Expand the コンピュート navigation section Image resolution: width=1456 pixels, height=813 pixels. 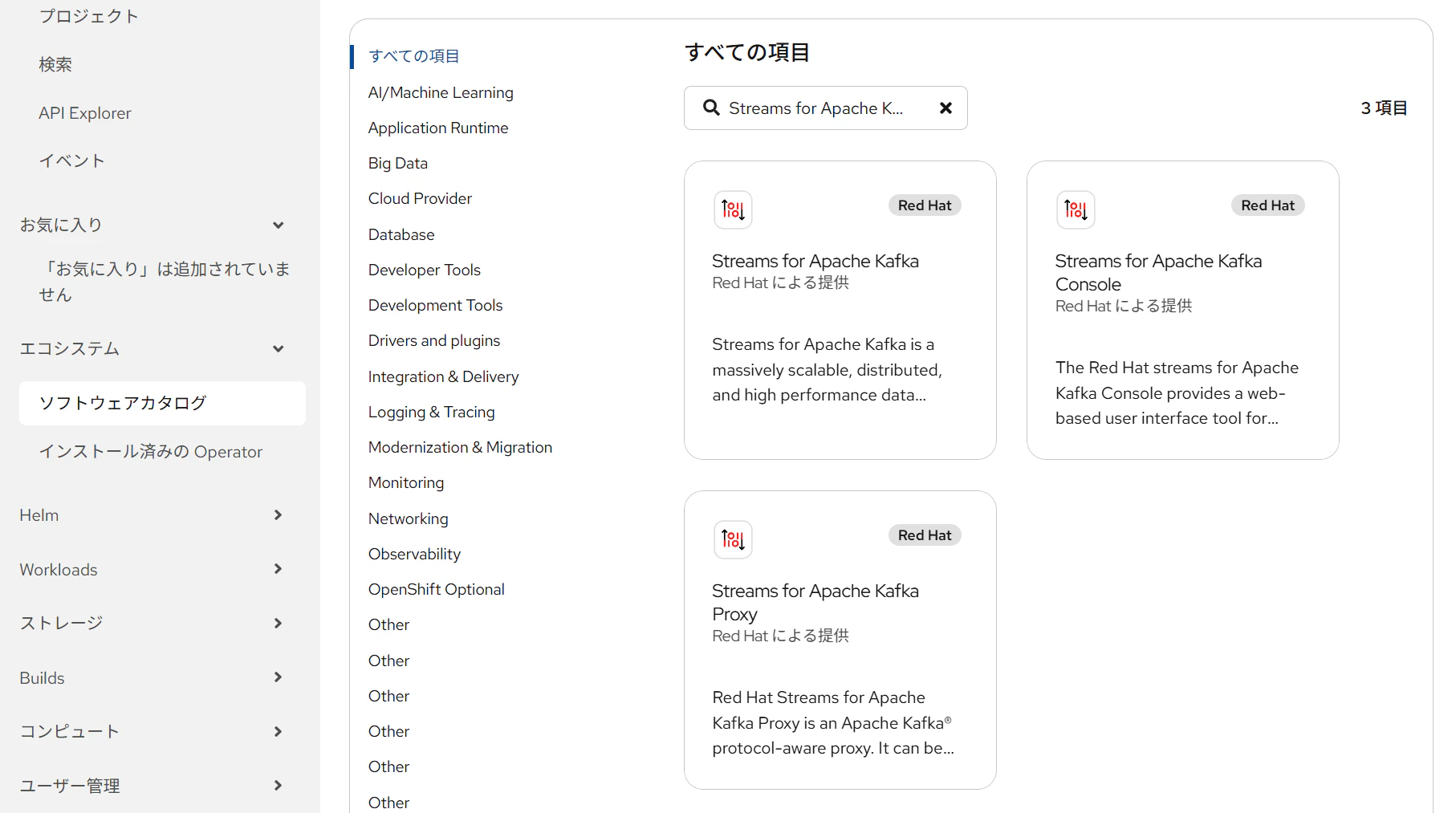tap(278, 732)
